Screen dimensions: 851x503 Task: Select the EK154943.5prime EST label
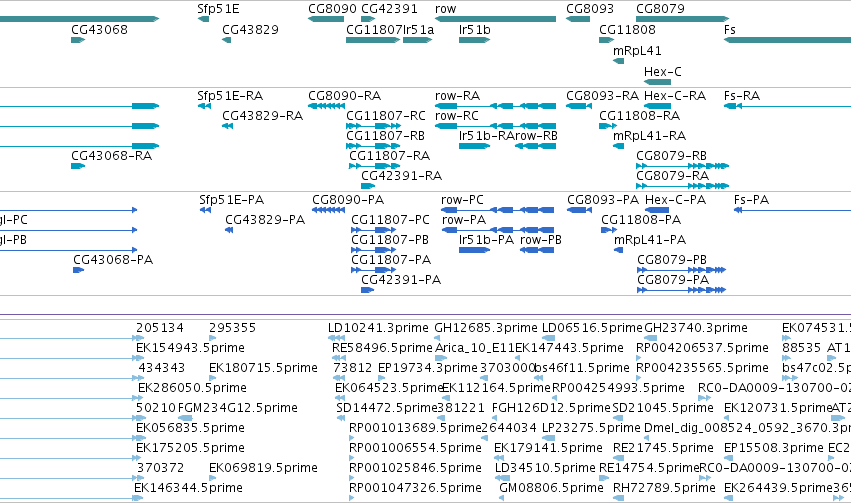tap(190, 348)
